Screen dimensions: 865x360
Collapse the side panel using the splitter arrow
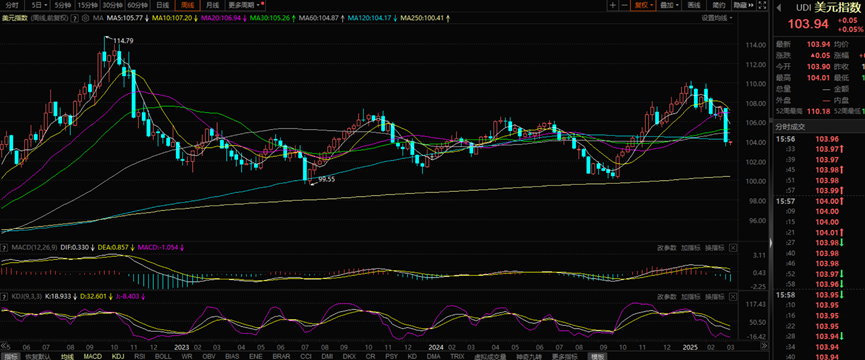(770, 243)
